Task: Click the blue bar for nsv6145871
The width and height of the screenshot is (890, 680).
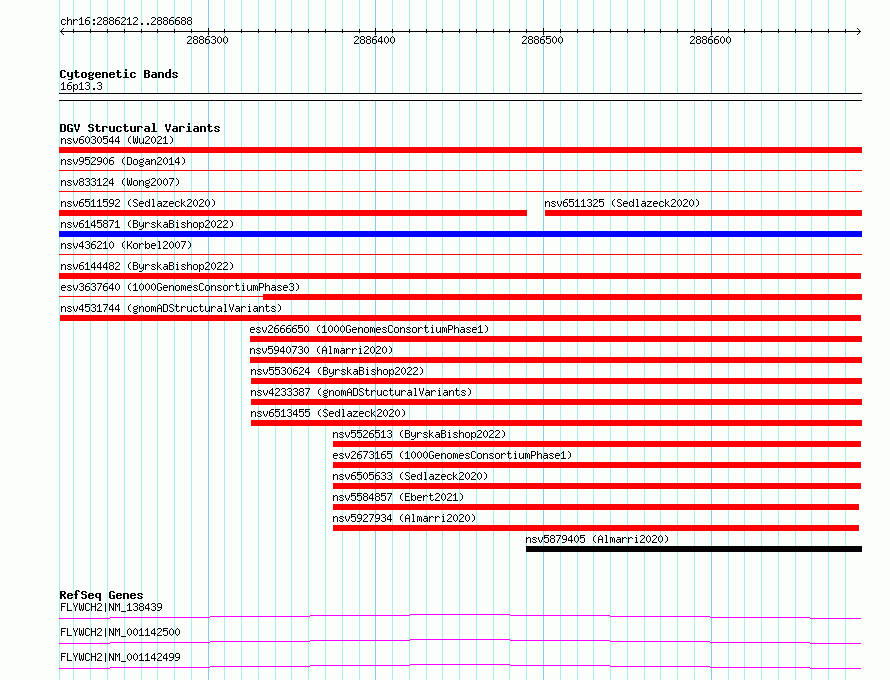Action: click(x=460, y=234)
